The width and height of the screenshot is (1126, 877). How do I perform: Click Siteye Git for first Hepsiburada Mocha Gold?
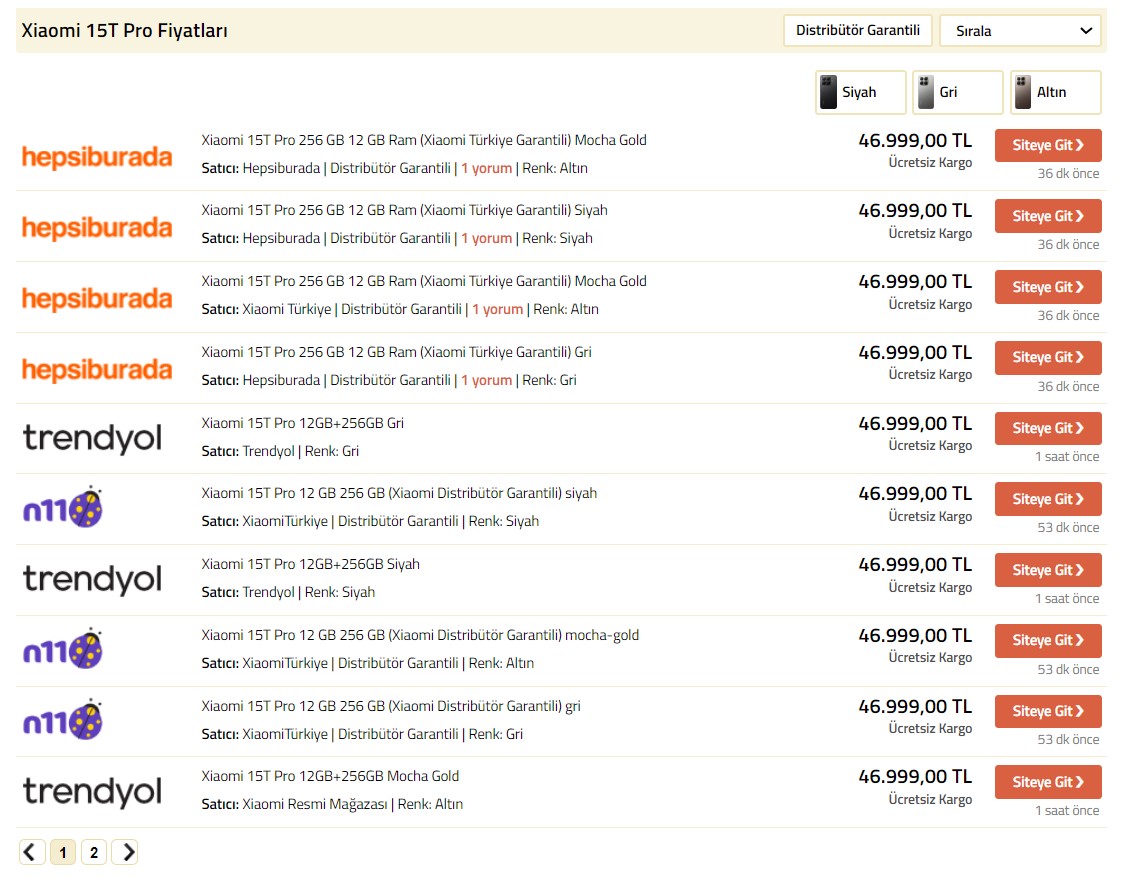(x=1047, y=146)
